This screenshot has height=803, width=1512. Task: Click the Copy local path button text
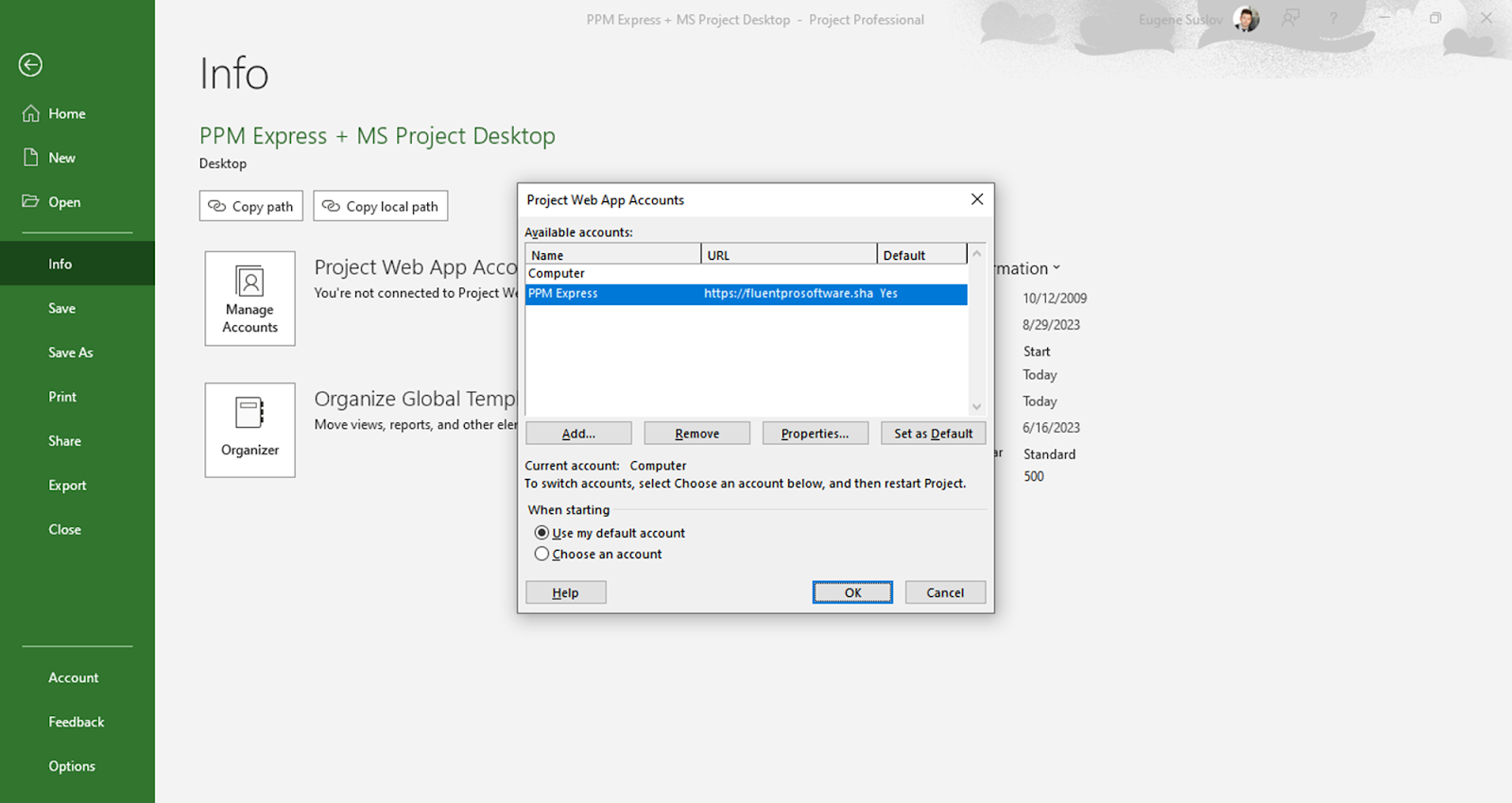pos(392,206)
